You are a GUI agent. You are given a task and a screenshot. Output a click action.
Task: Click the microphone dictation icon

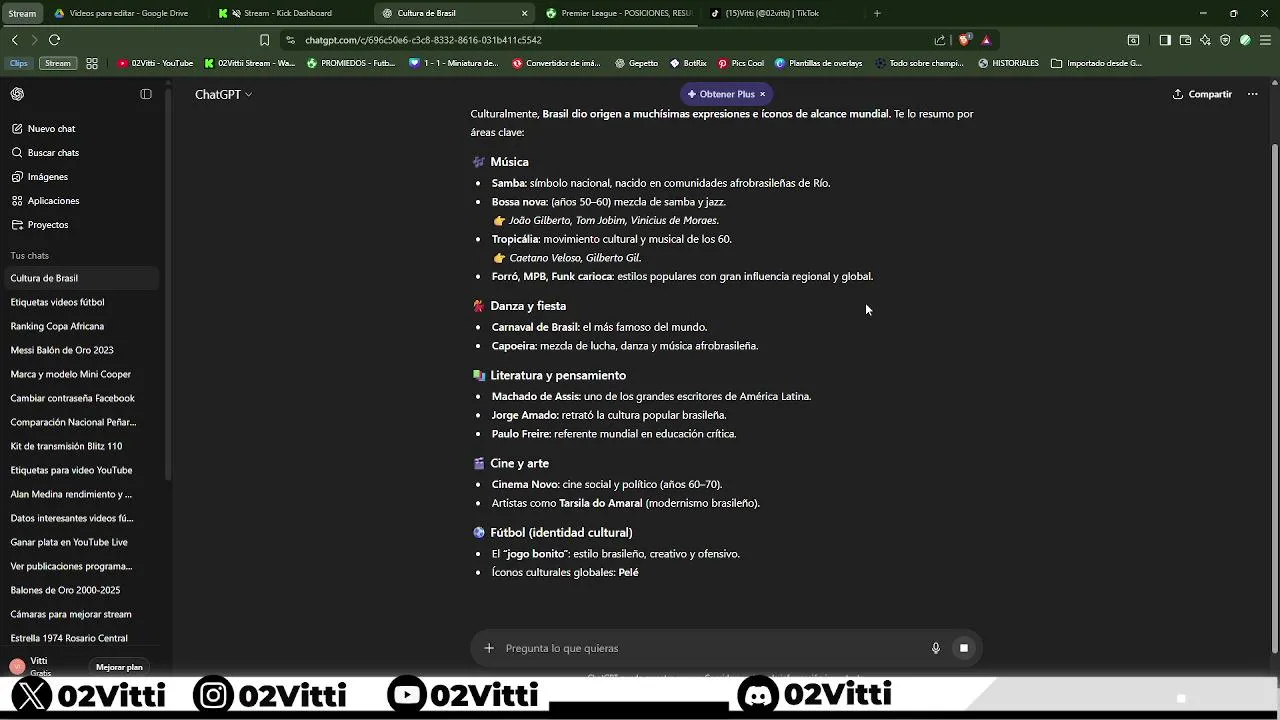coord(936,648)
